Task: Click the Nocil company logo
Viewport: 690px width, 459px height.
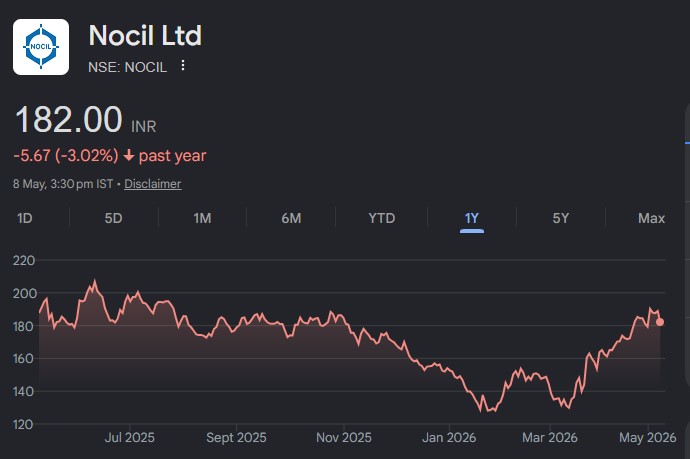Action: pos(41,47)
